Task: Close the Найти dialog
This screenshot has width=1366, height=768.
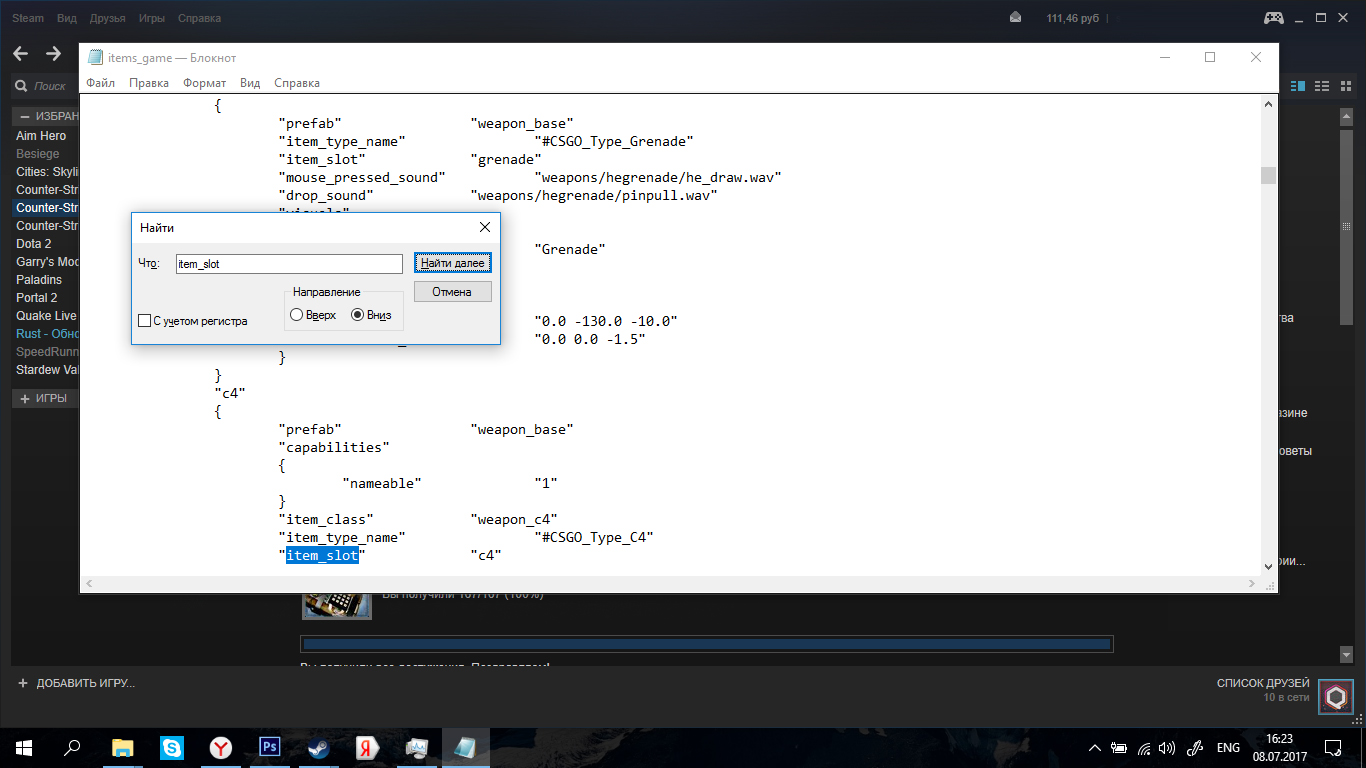Action: tap(484, 229)
